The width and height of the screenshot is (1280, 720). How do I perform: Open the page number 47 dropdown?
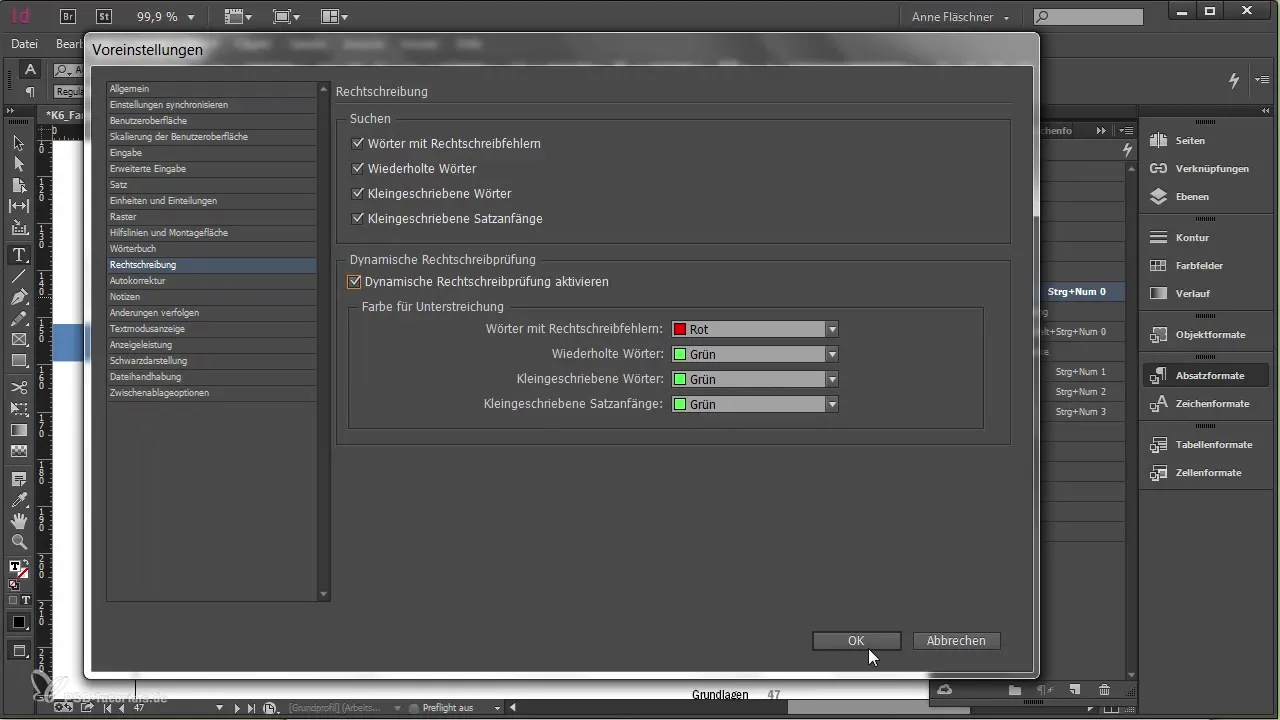pyautogui.click(x=220, y=708)
